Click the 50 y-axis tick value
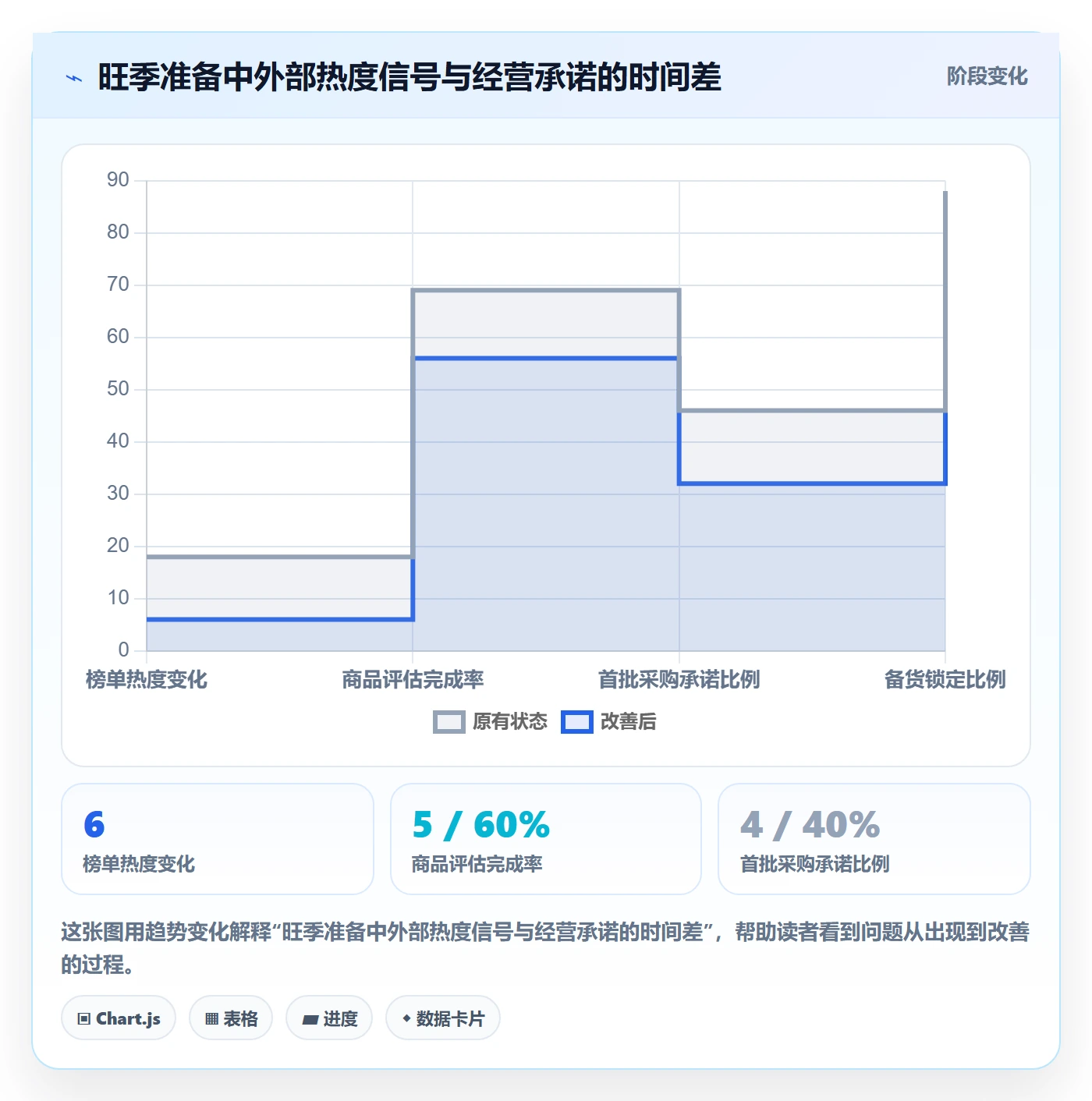Image resolution: width=1092 pixels, height=1101 pixels. pos(118,389)
